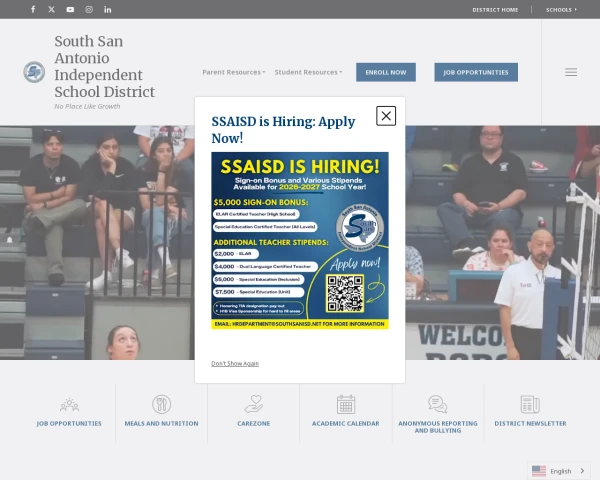Viewport: 600px width, 480px height.
Task: Expand Parent Resources menu
Action: pos(234,72)
